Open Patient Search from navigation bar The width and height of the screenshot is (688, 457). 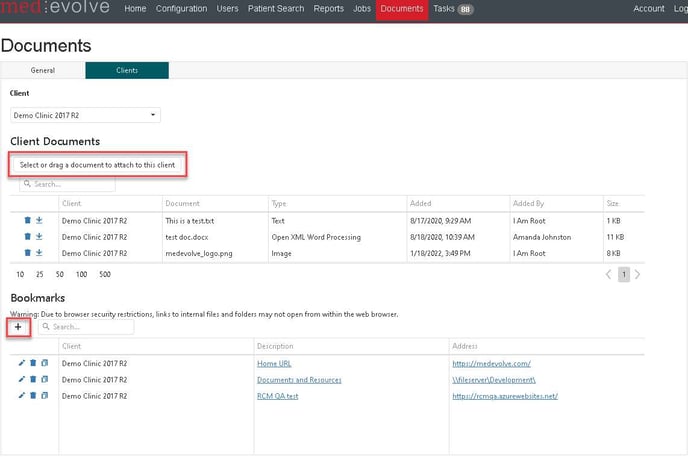pyautogui.click(x=276, y=9)
